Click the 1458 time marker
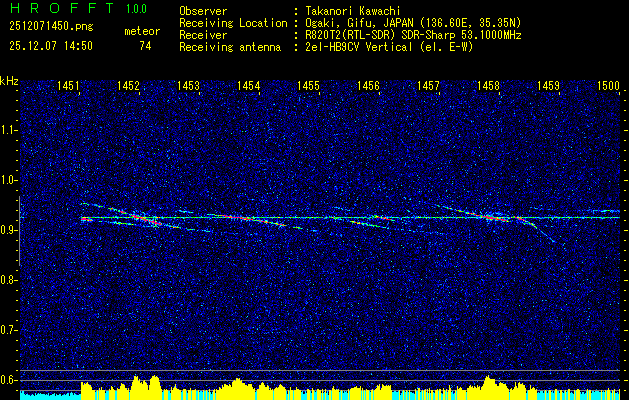This screenshot has height=400, width=629. coord(488,85)
